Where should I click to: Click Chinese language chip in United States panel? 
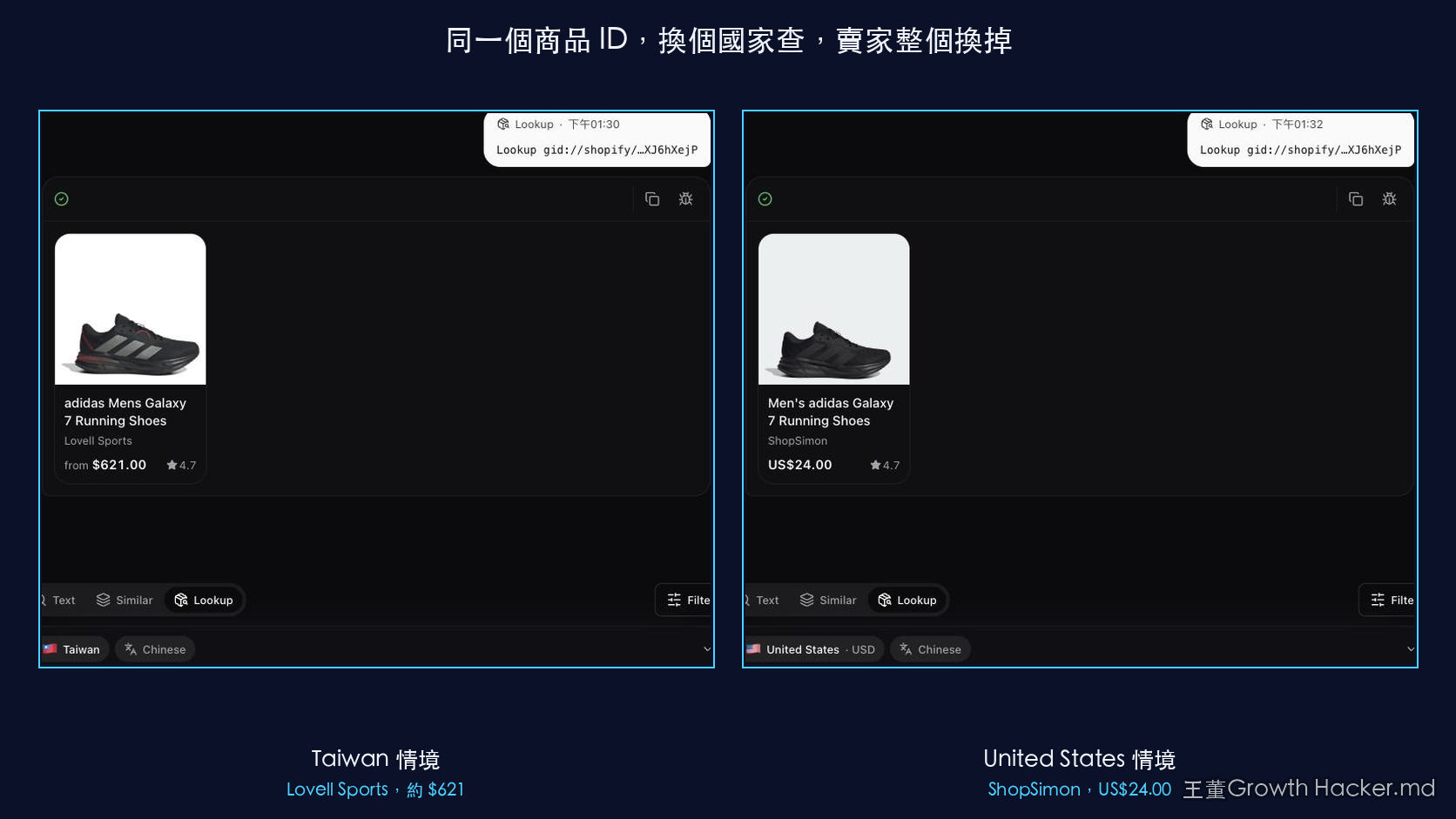tap(930, 649)
